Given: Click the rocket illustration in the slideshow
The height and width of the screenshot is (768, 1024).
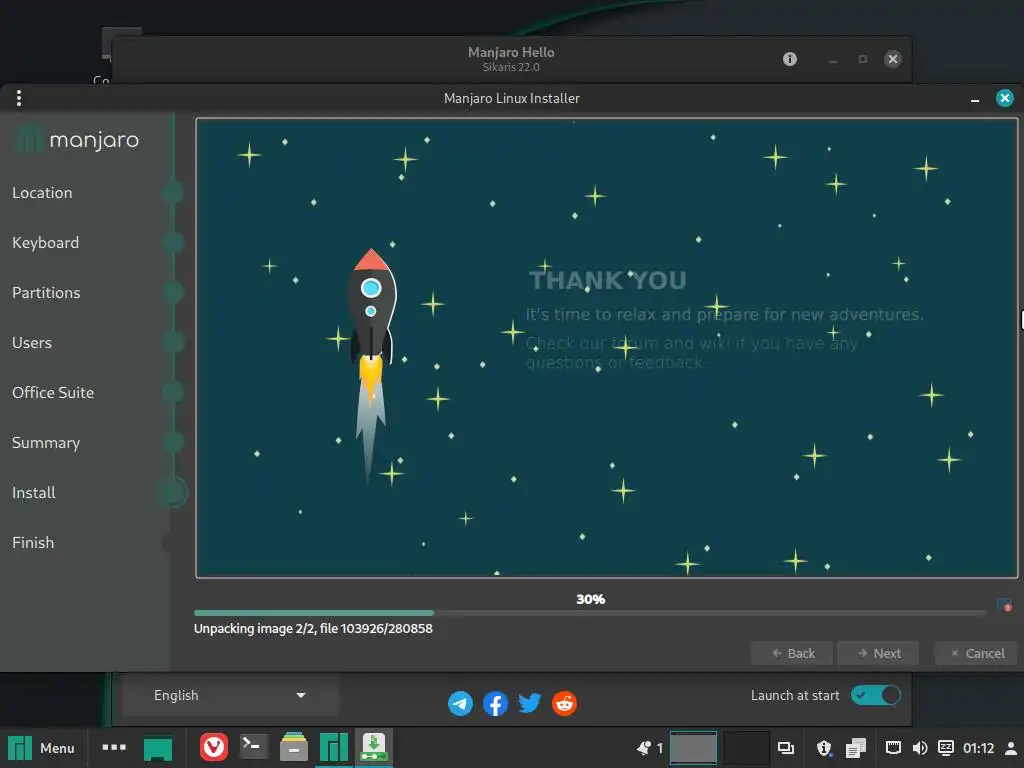Looking at the screenshot, I should click(x=371, y=366).
